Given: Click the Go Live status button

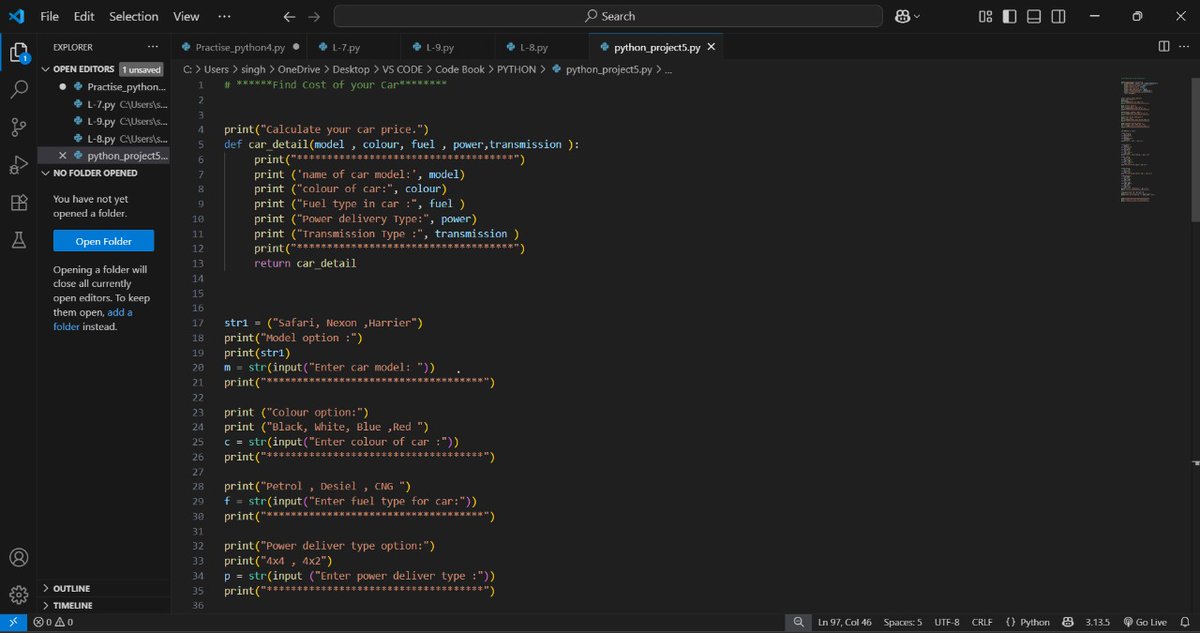Looking at the screenshot, I should click(1144, 622).
